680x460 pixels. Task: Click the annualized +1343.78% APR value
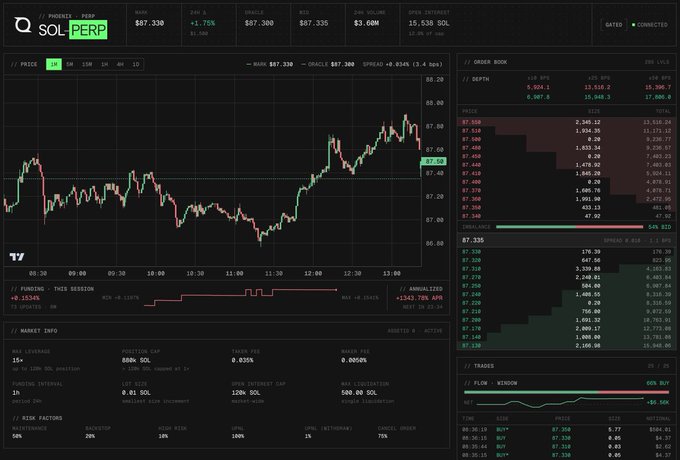click(419, 298)
